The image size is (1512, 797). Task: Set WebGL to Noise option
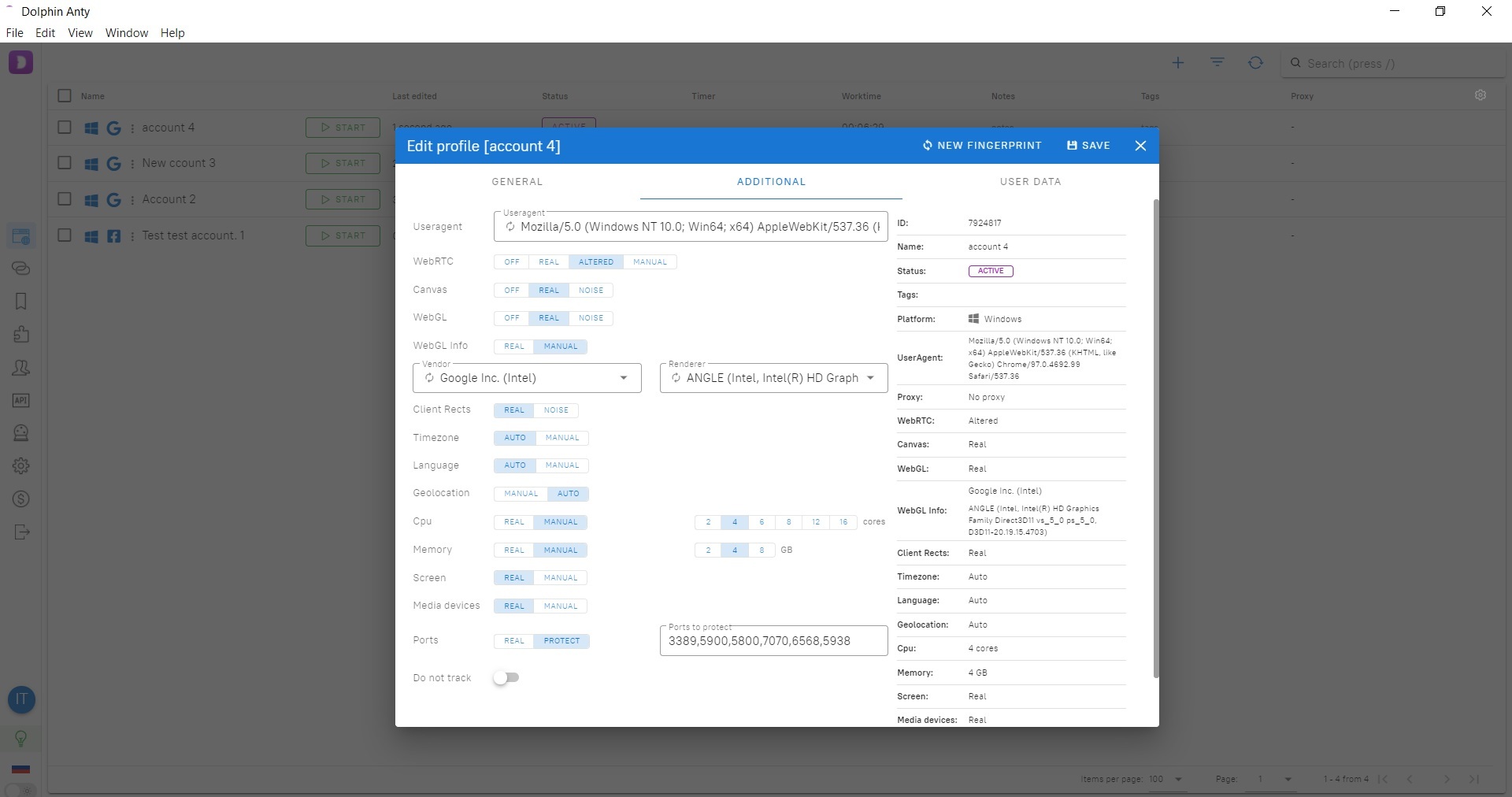tap(591, 318)
